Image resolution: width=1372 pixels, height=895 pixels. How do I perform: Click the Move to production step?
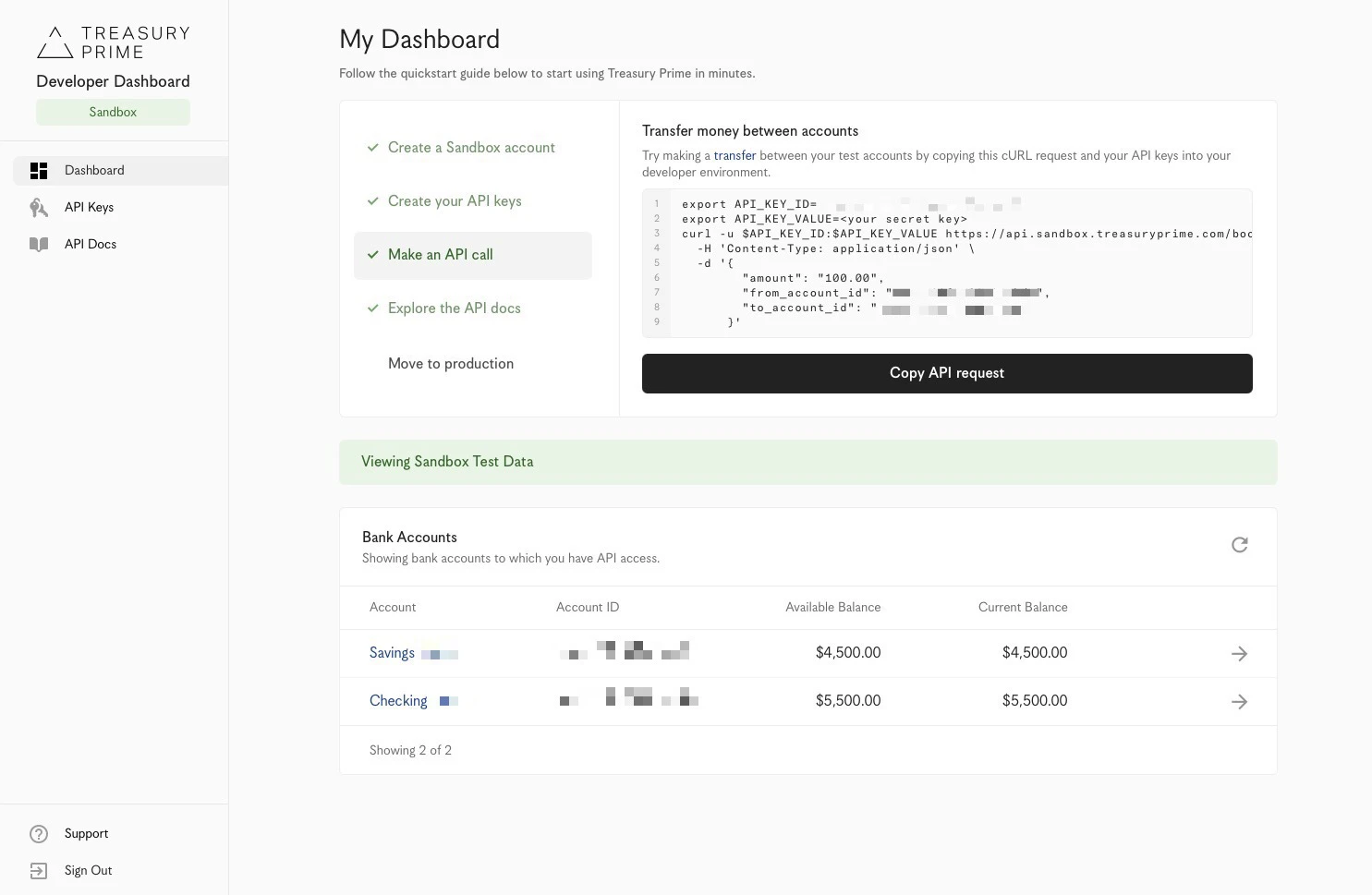[x=451, y=363]
